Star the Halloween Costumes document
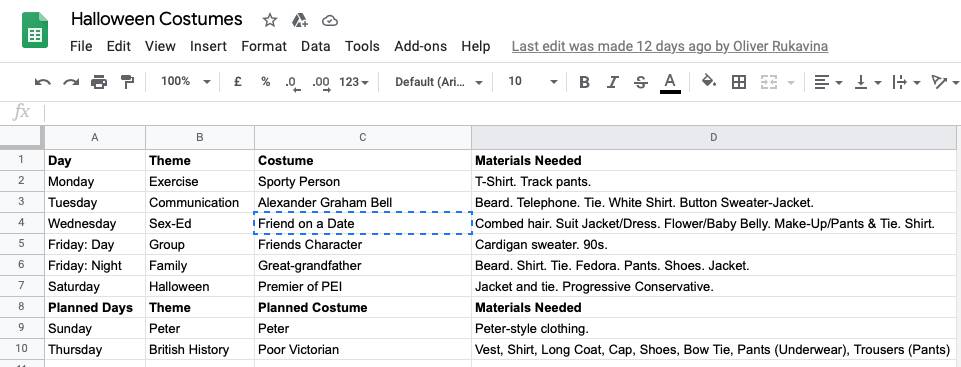 270,20
